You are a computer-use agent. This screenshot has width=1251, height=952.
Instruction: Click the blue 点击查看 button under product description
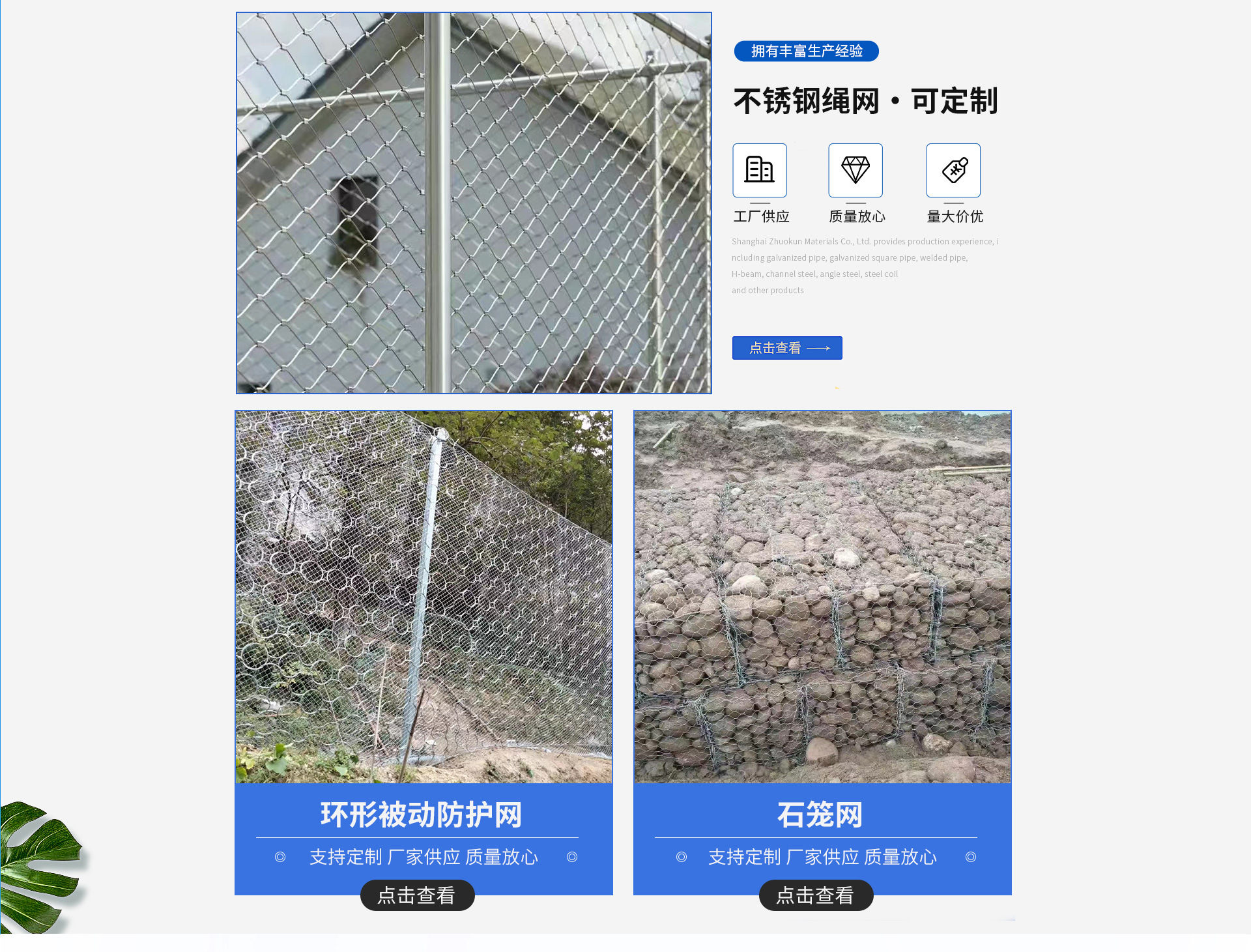pyautogui.click(x=787, y=348)
